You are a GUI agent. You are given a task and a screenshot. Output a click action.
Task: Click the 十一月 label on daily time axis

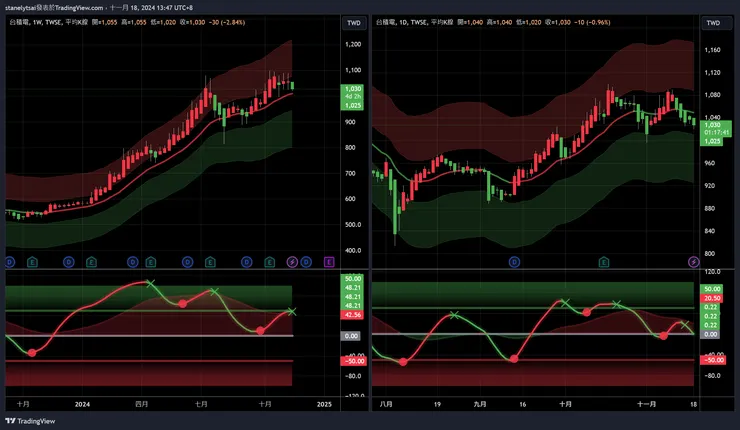647,404
